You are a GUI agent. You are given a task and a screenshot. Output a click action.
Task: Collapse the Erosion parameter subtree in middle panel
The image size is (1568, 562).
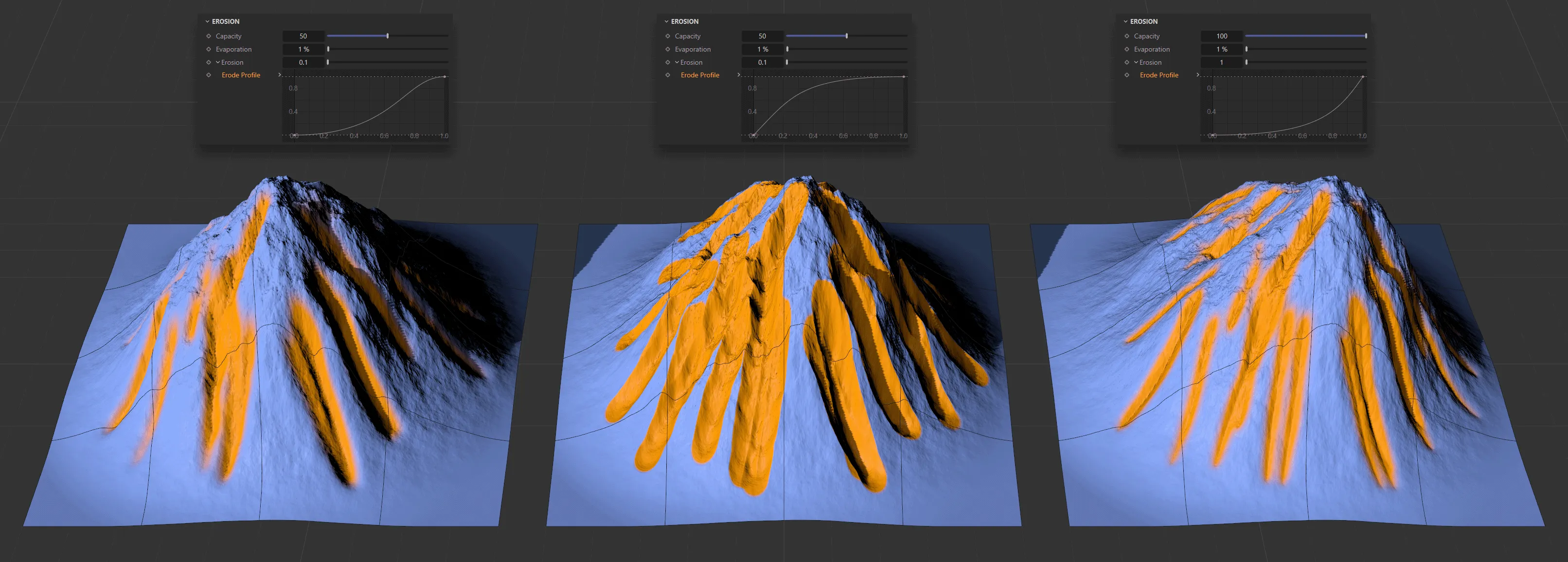click(677, 62)
